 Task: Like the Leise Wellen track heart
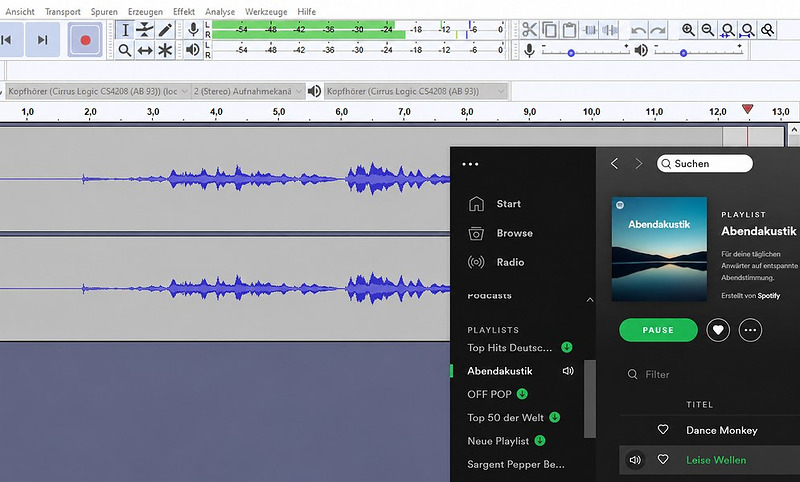point(663,459)
